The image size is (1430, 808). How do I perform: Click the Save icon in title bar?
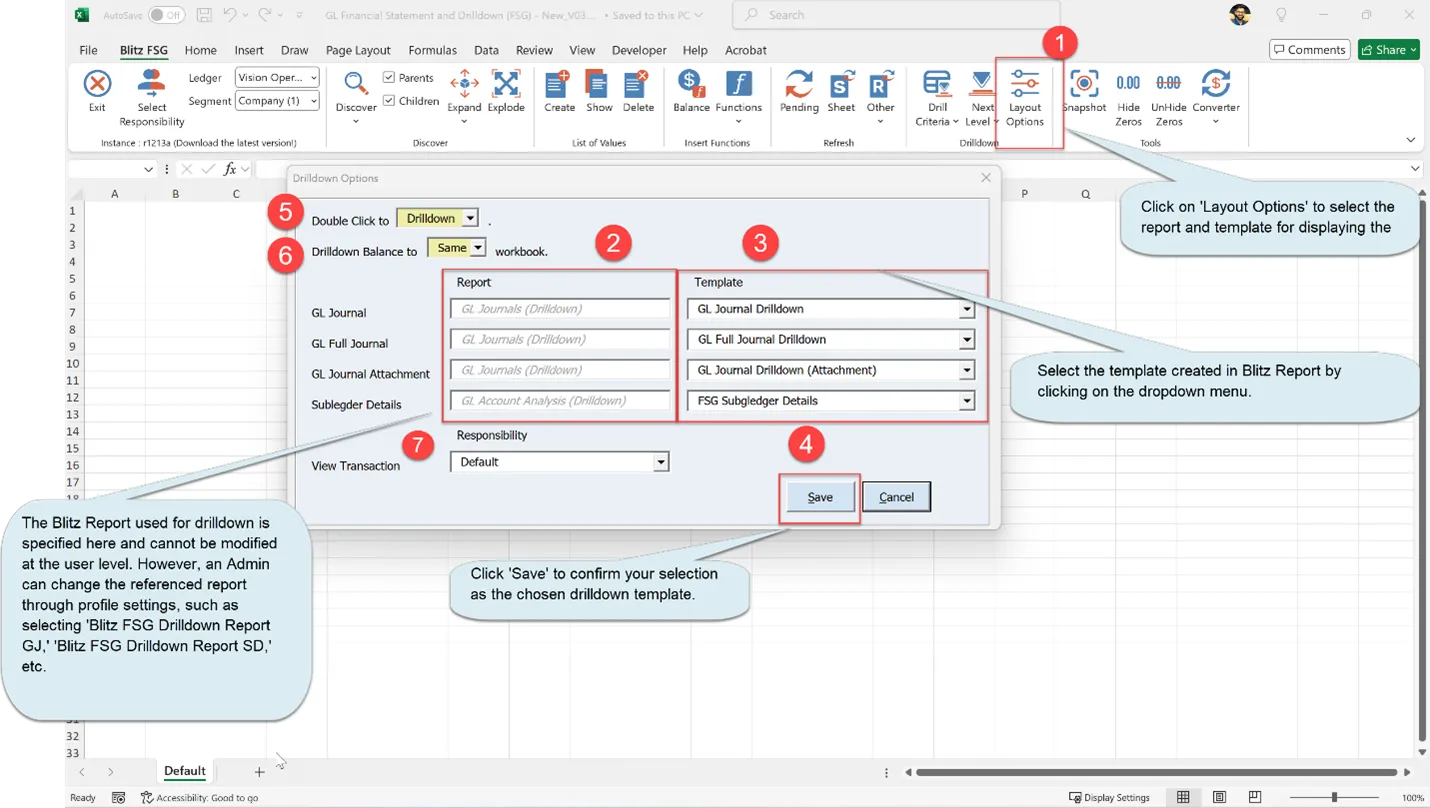(204, 15)
